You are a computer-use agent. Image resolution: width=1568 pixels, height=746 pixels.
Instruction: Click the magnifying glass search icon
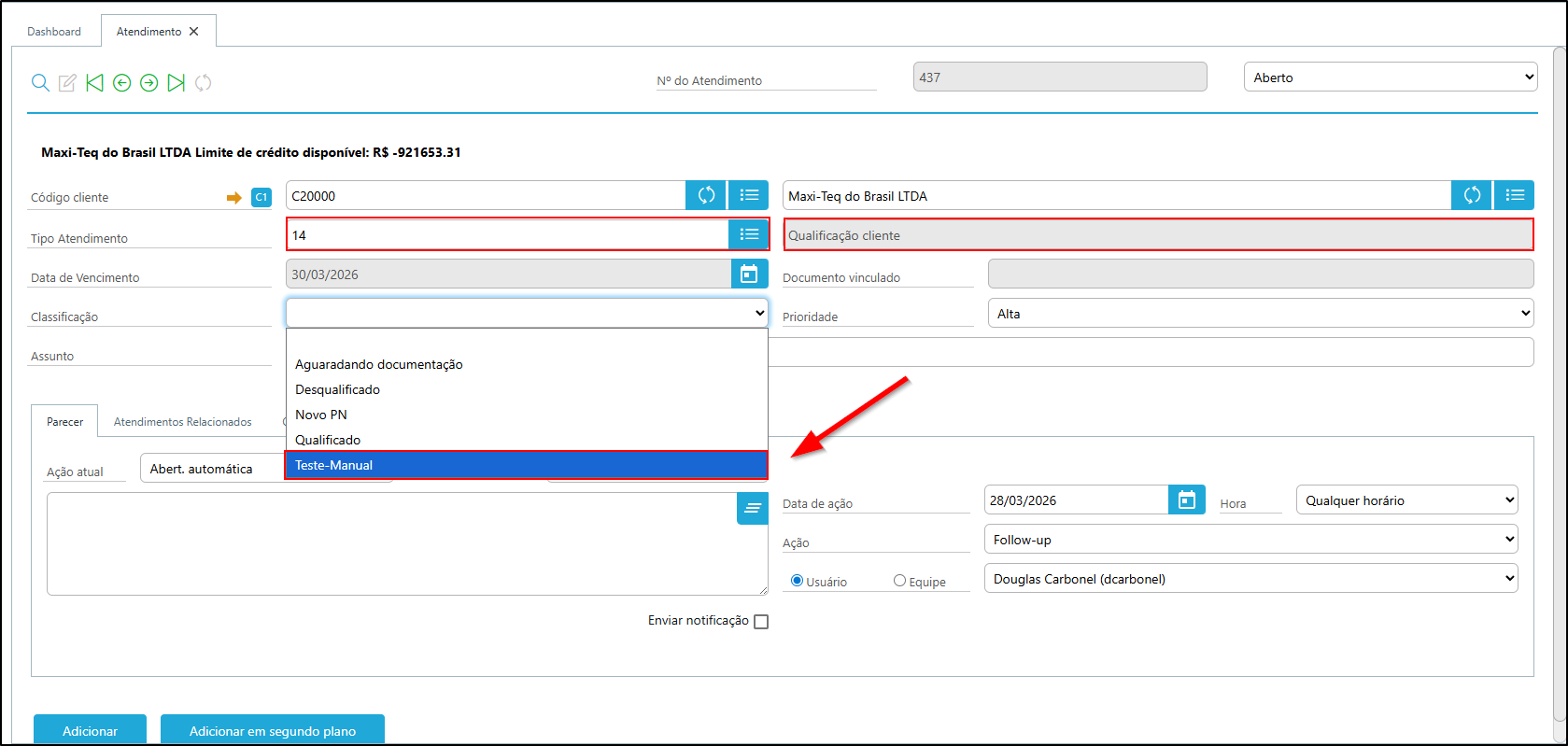40,83
